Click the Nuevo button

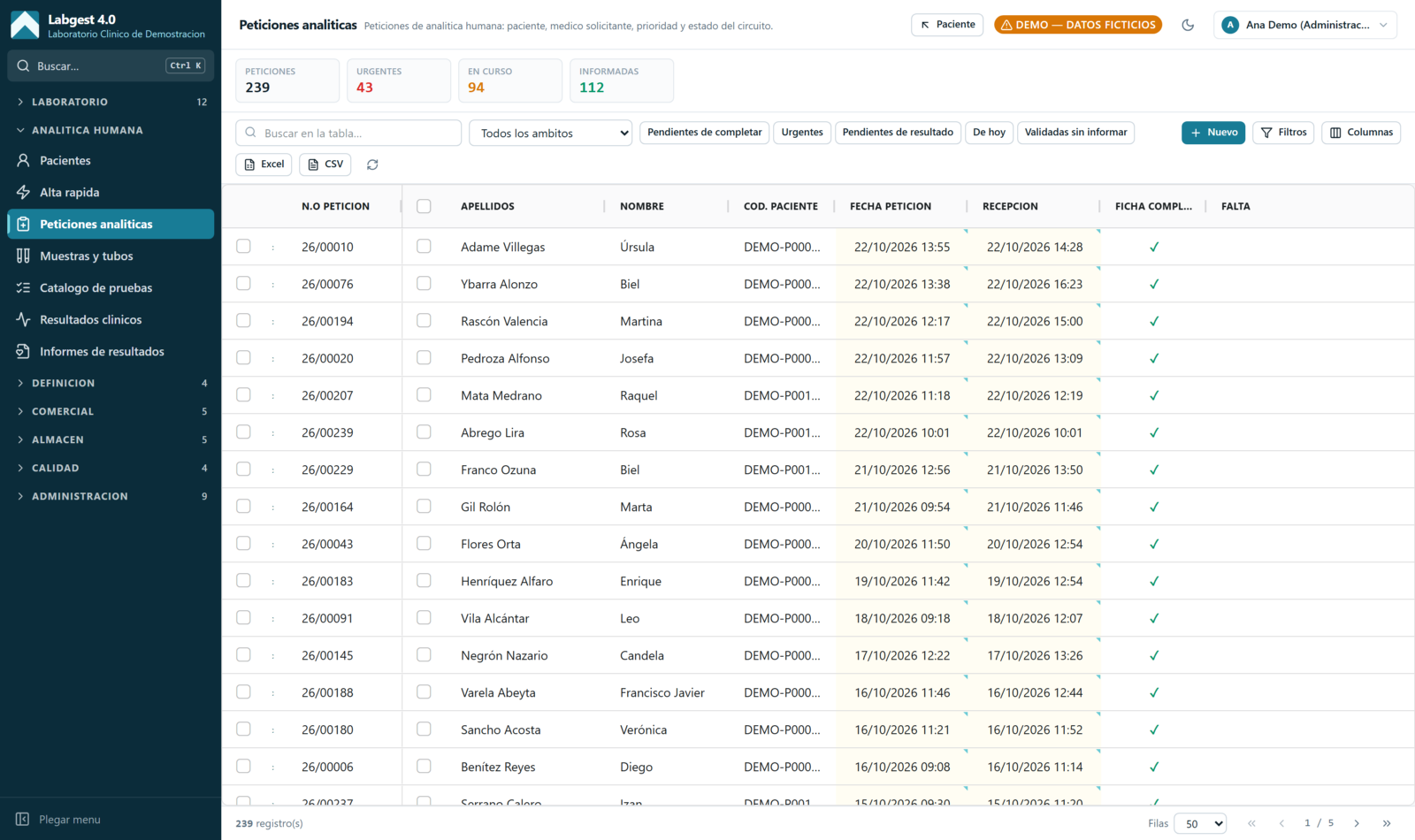[1213, 133]
